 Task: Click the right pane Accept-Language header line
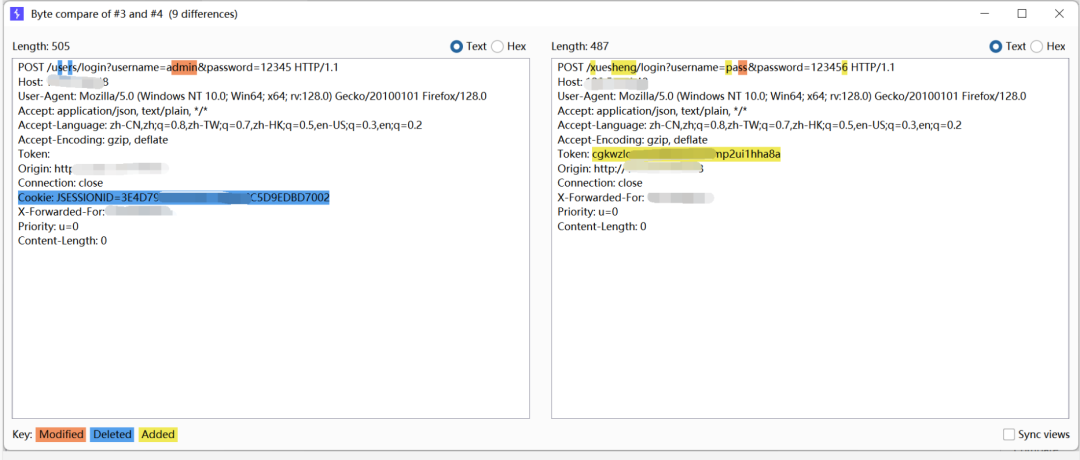[759, 125]
